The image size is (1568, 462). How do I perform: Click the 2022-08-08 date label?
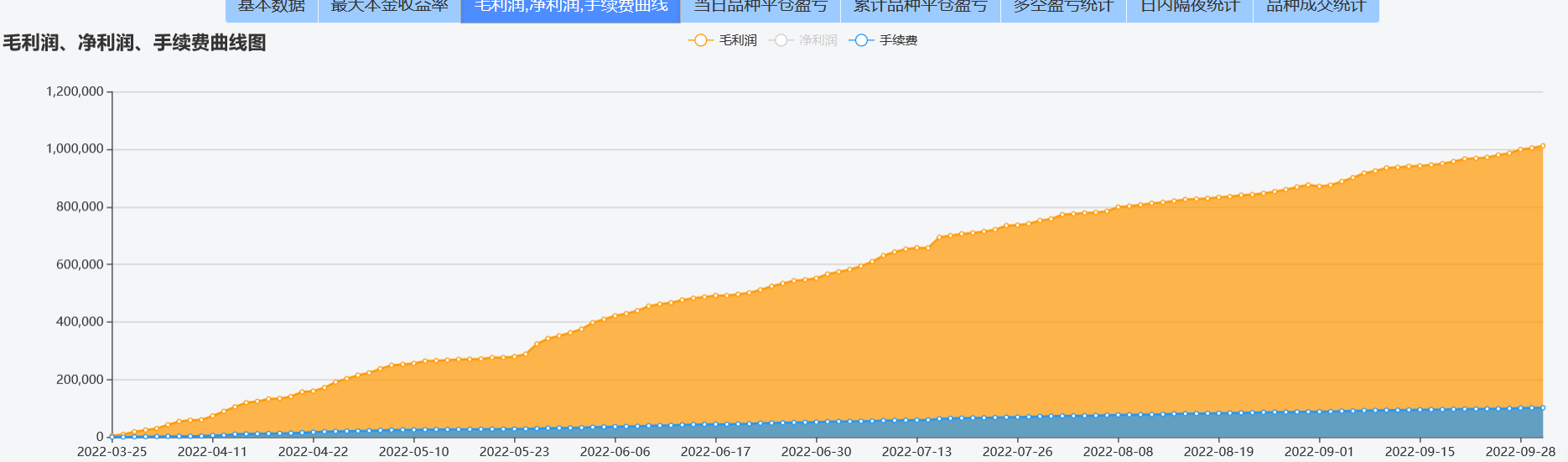coord(1118,451)
